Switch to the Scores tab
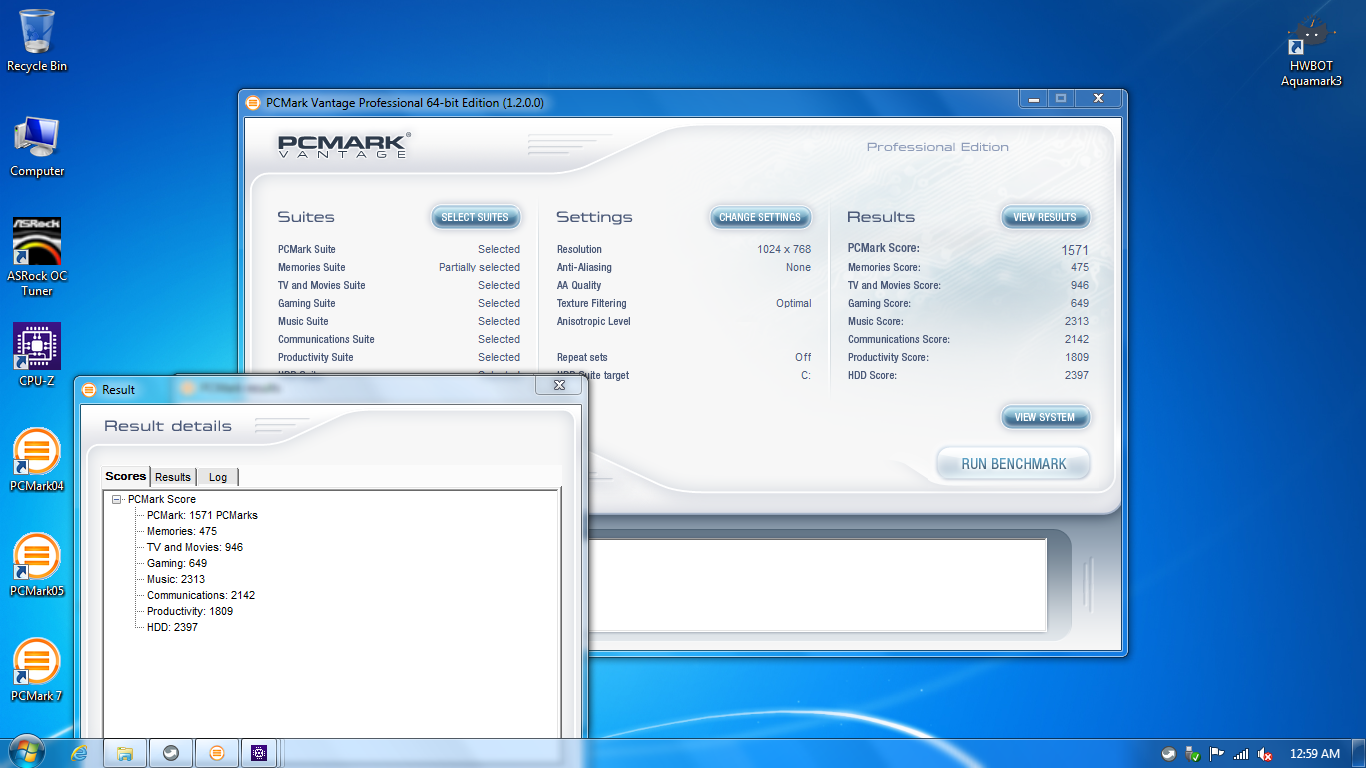This screenshot has height=768, width=1366. coord(126,476)
